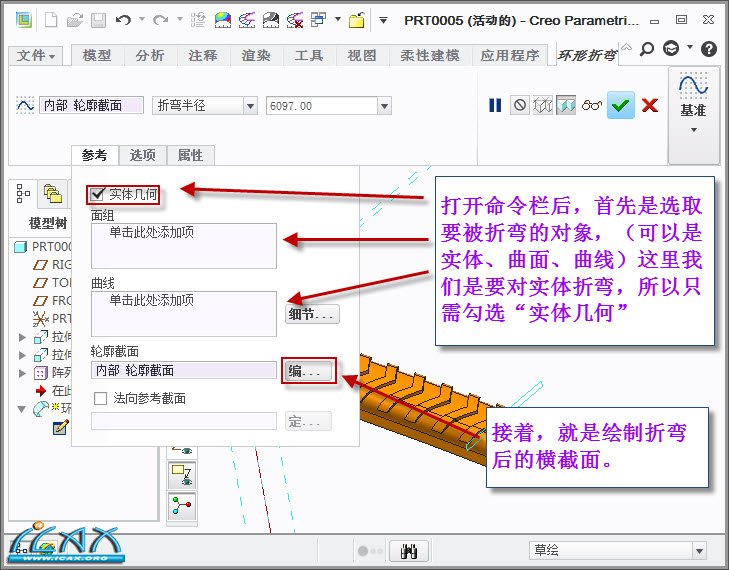Toggle the attached preview icon
The width and height of the screenshot is (729, 570).
pos(565,105)
